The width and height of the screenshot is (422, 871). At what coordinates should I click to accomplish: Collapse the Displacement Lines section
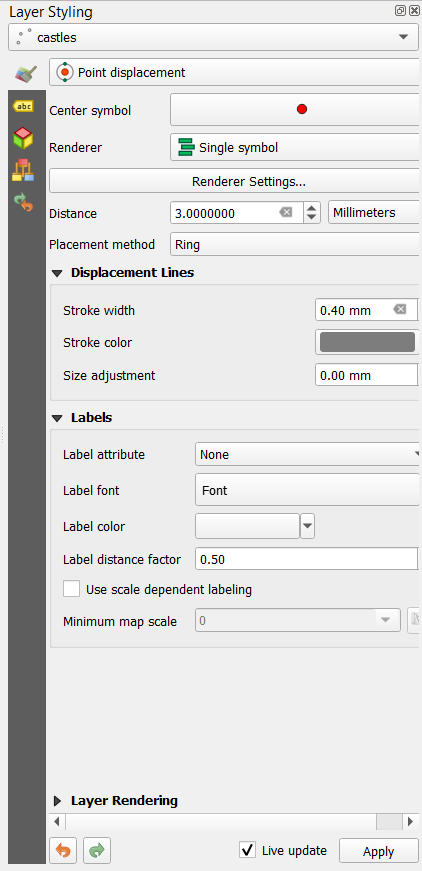pyautogui.click(x=57, y=273)
